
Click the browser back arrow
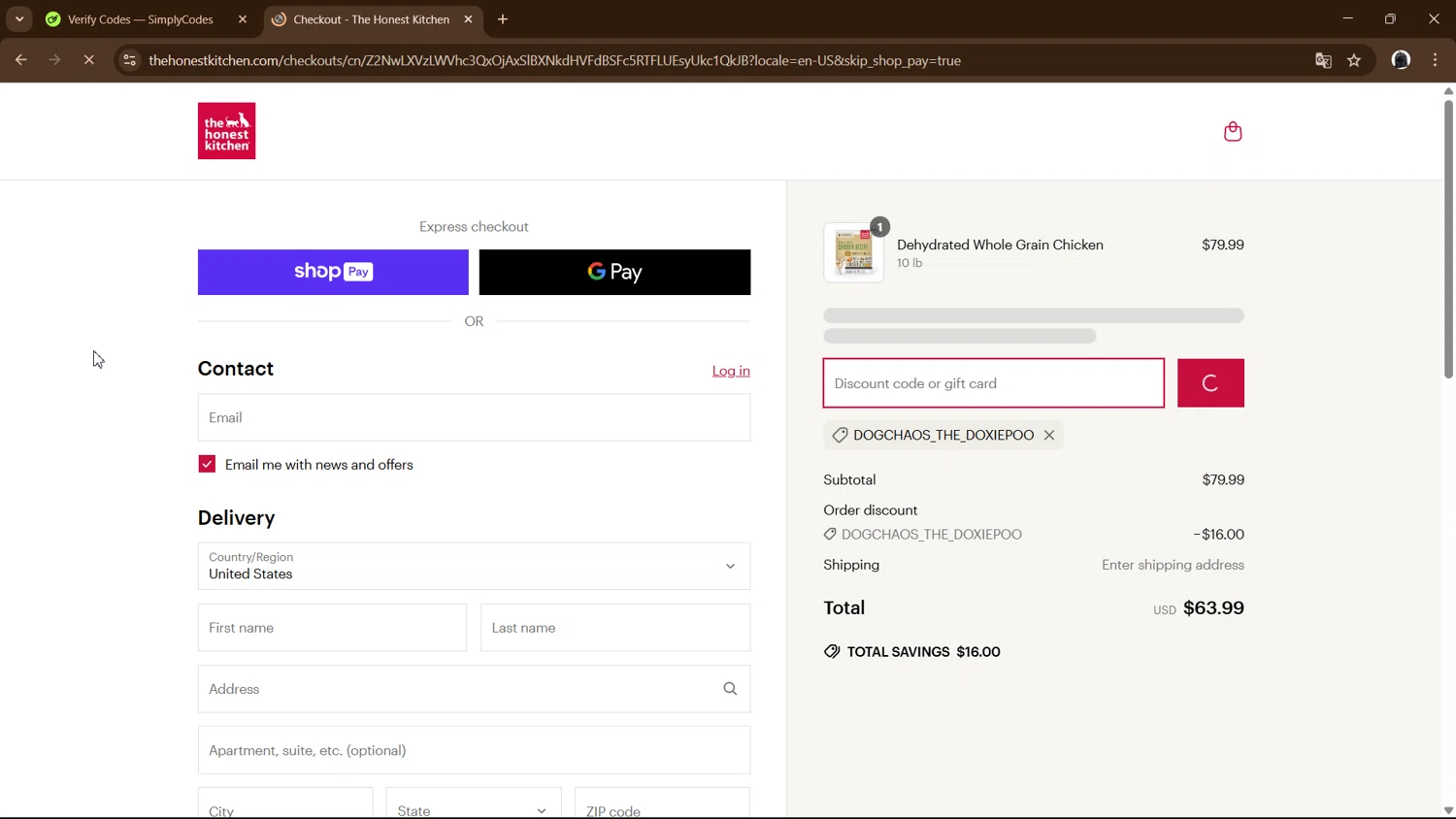20,60
